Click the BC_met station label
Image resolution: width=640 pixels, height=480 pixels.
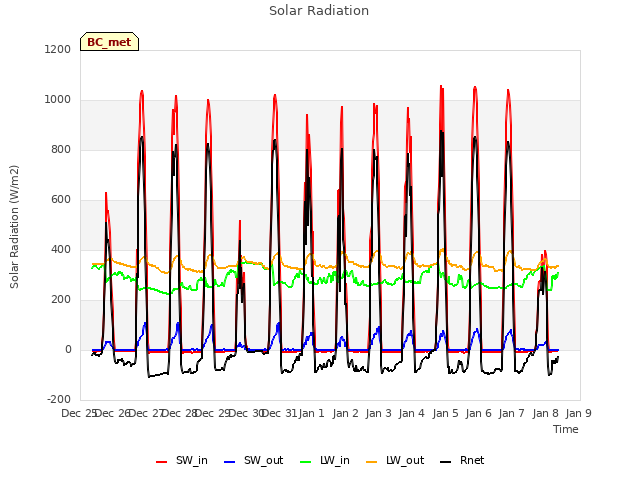(x=109, y=42)
